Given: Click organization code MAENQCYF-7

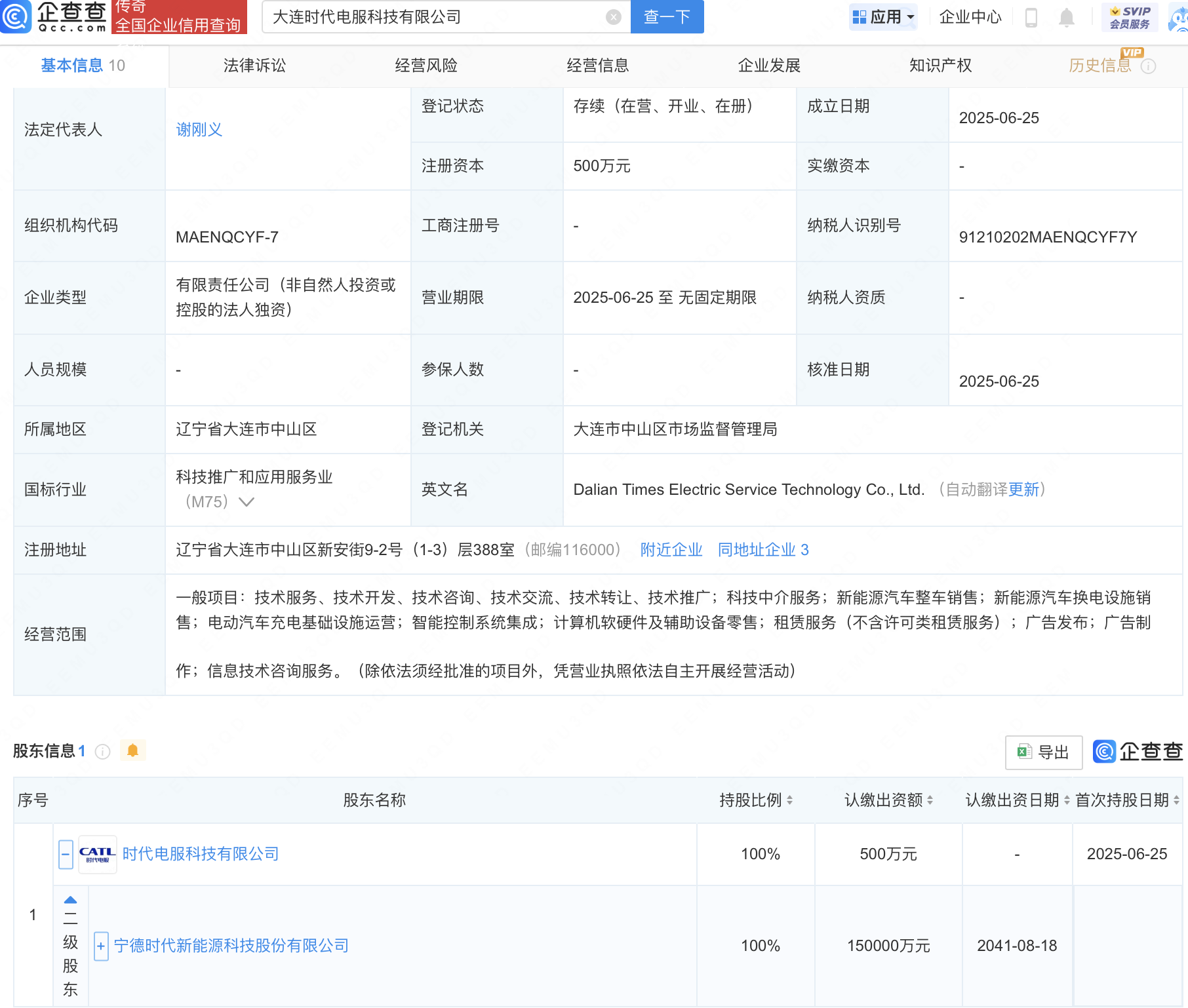Looking at the screenshot, I should (x=227, y=237).
